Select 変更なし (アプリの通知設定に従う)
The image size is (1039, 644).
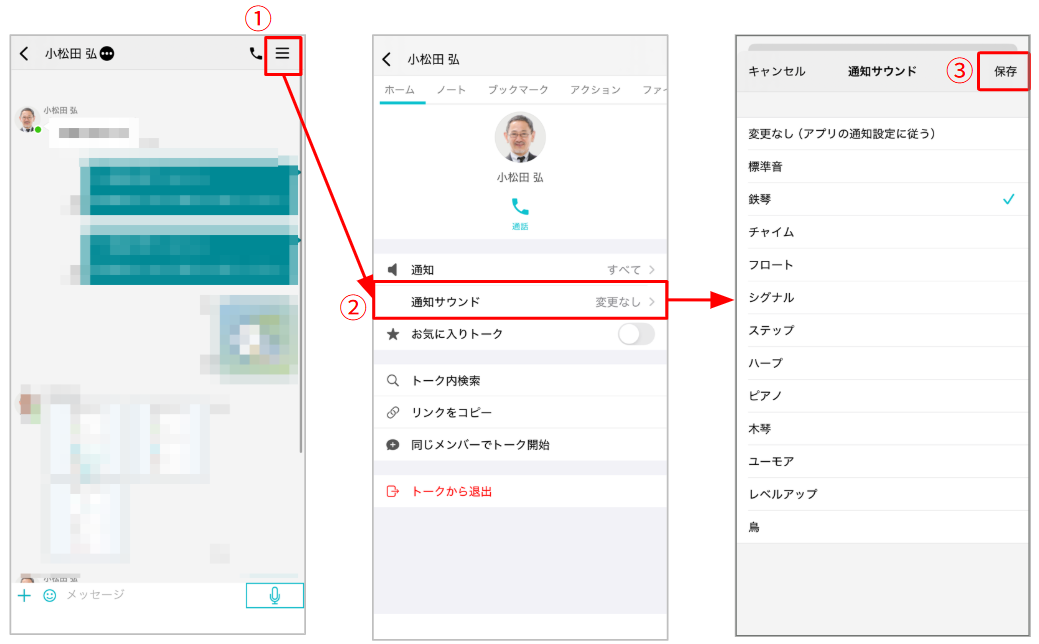click(x=883, y=134)
